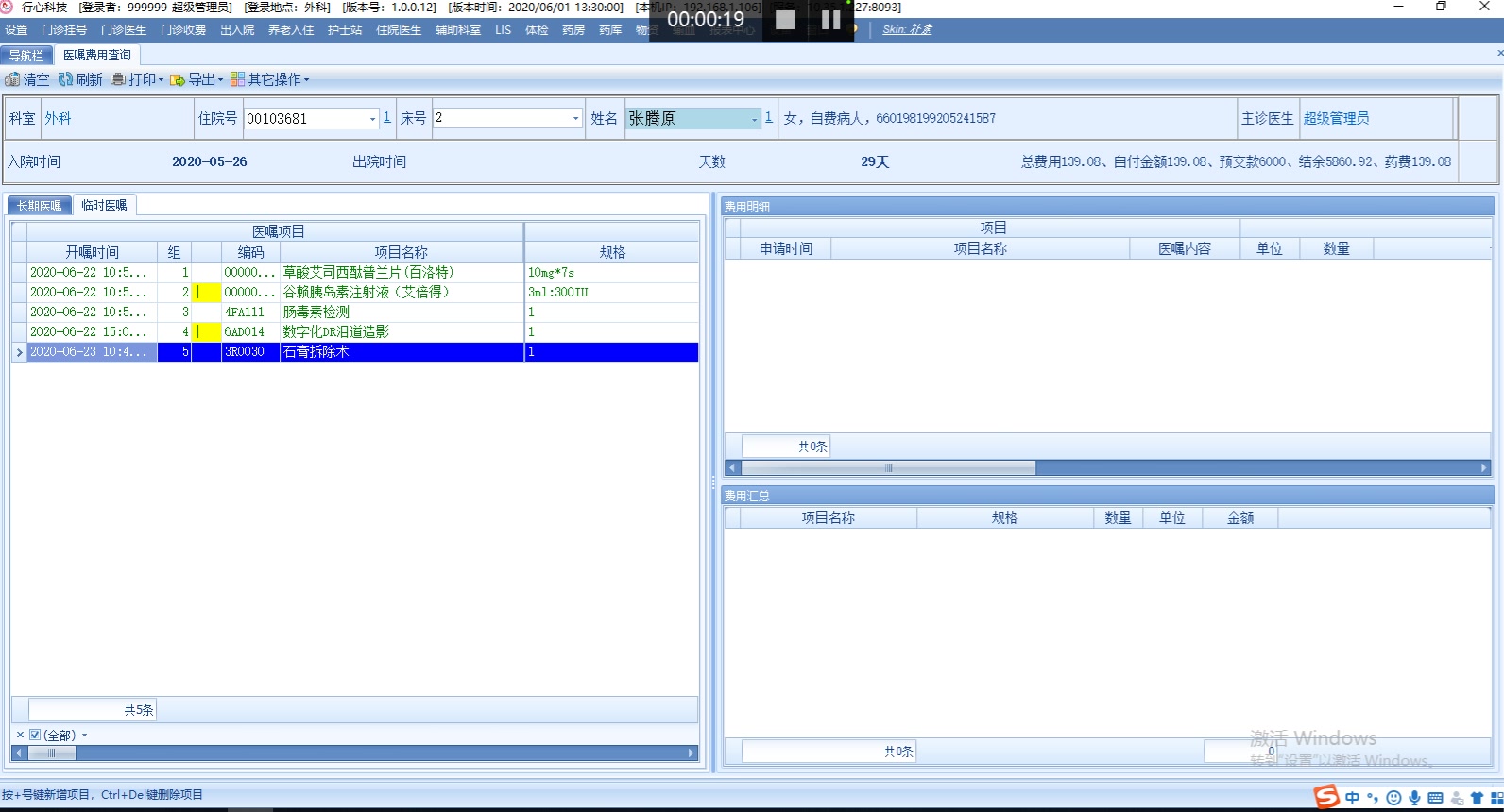Click right arrow of 医嘱项目 grid scrollbar
The image size is (1504, 812).
click(x=692, y=753)
